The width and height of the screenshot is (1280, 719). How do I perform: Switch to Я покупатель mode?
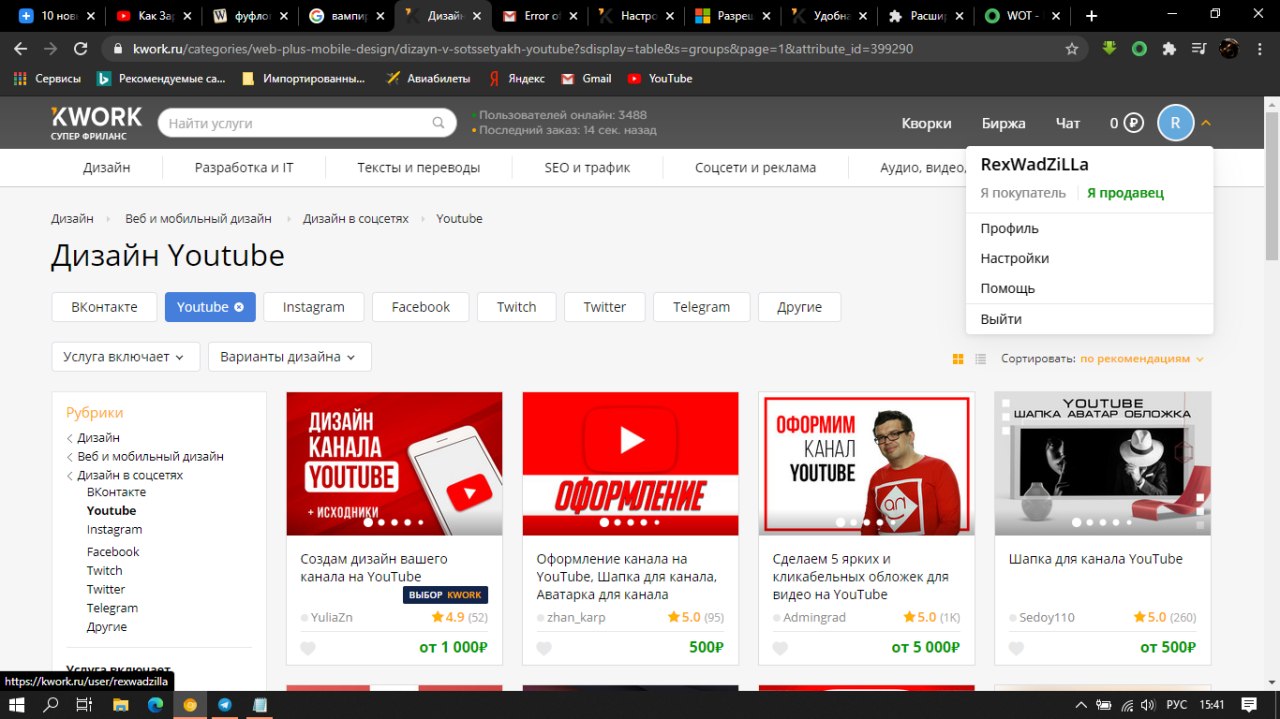tap(1023, 193)
